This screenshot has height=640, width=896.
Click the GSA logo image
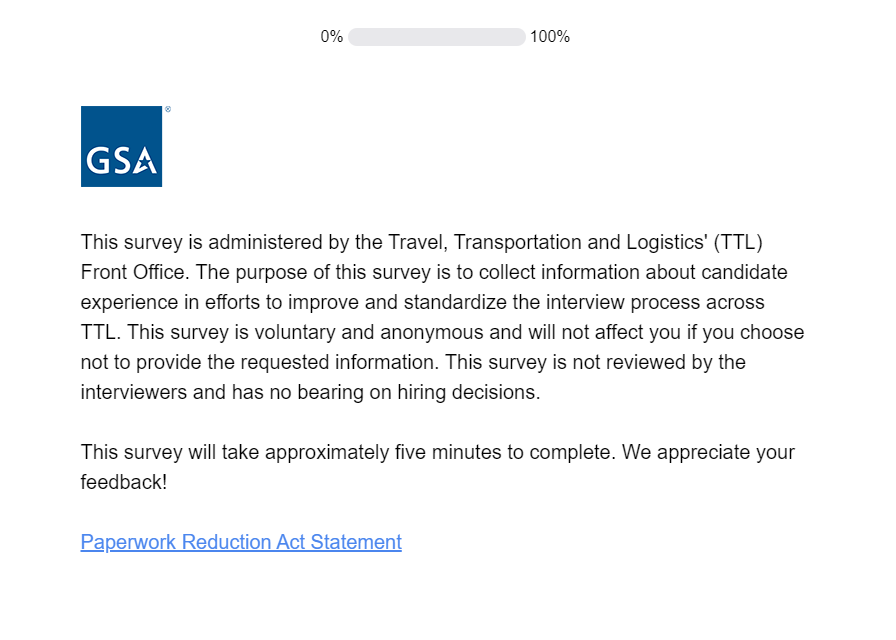(121, 146)
